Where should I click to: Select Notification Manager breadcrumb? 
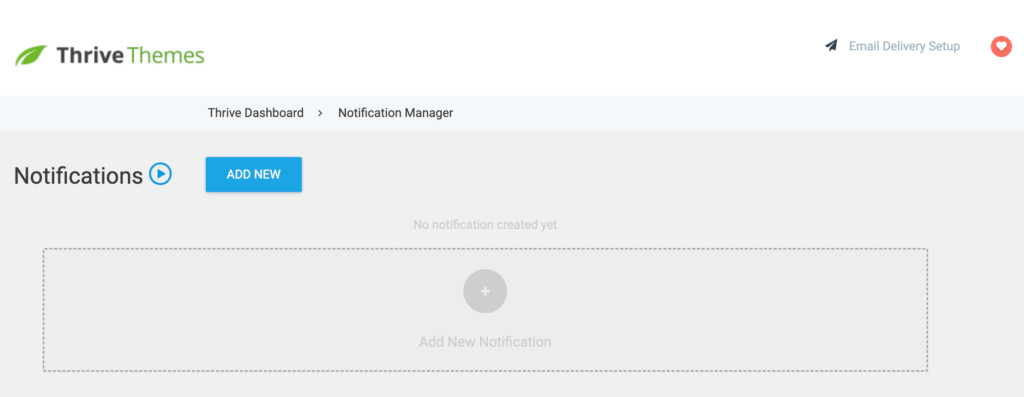coord(395,113)
